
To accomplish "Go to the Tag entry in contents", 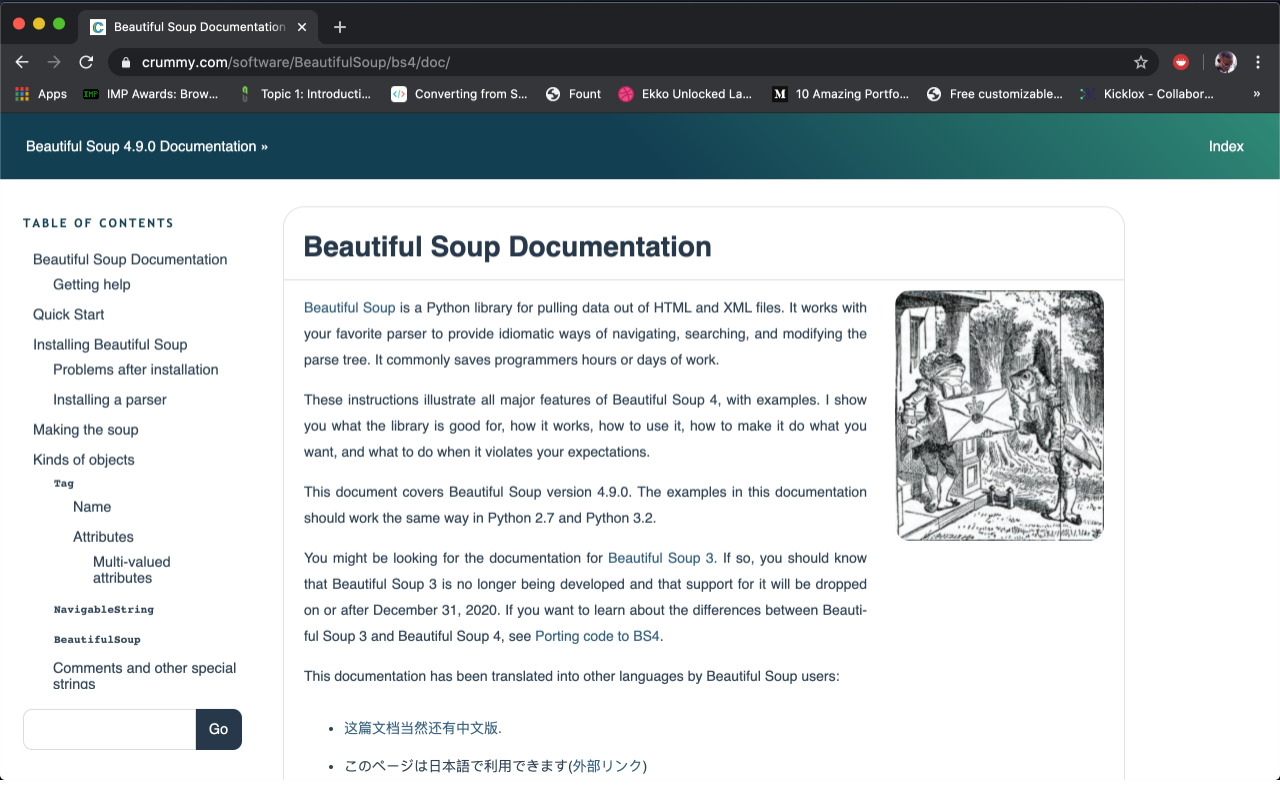I will click(x=64, y=483).
